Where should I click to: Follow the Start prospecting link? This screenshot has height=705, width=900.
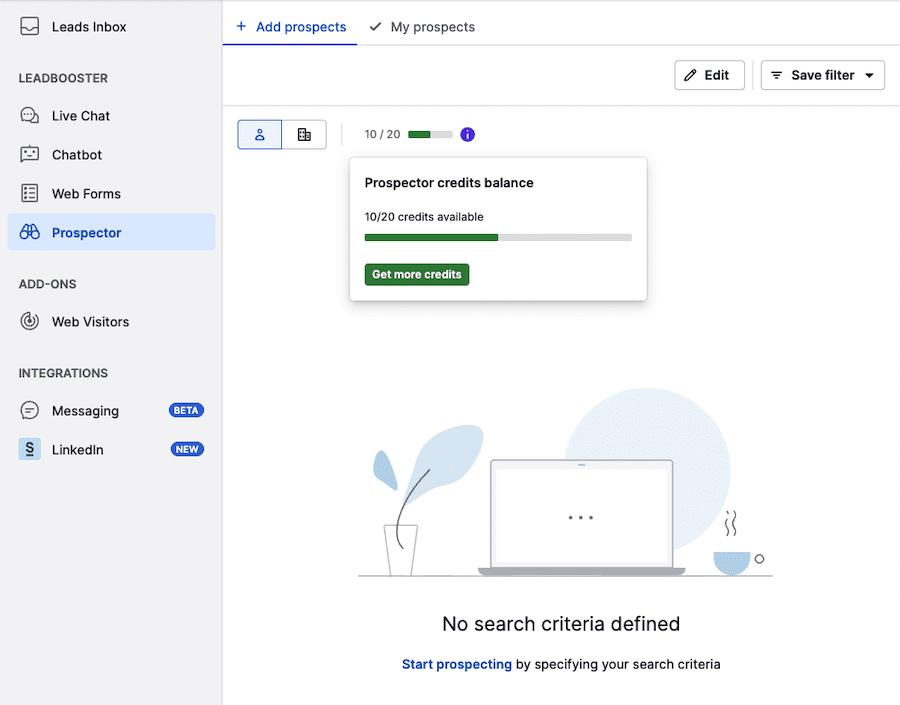[456, 664]
